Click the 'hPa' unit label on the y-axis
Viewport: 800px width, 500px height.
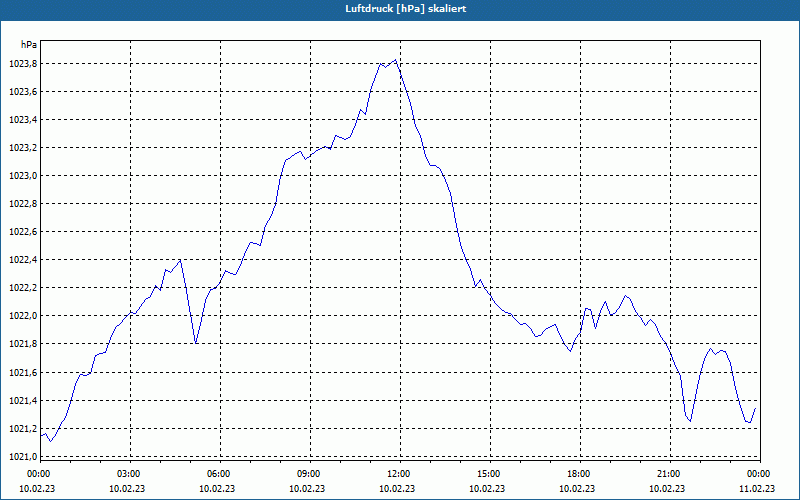click(x=29, y=44)
